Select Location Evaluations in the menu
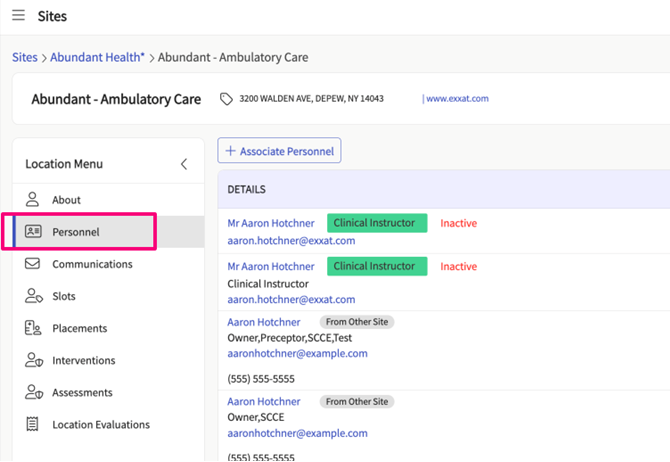The height and width of the screenshot is (462, 670). pyautogui.click(x=101, y=424)
